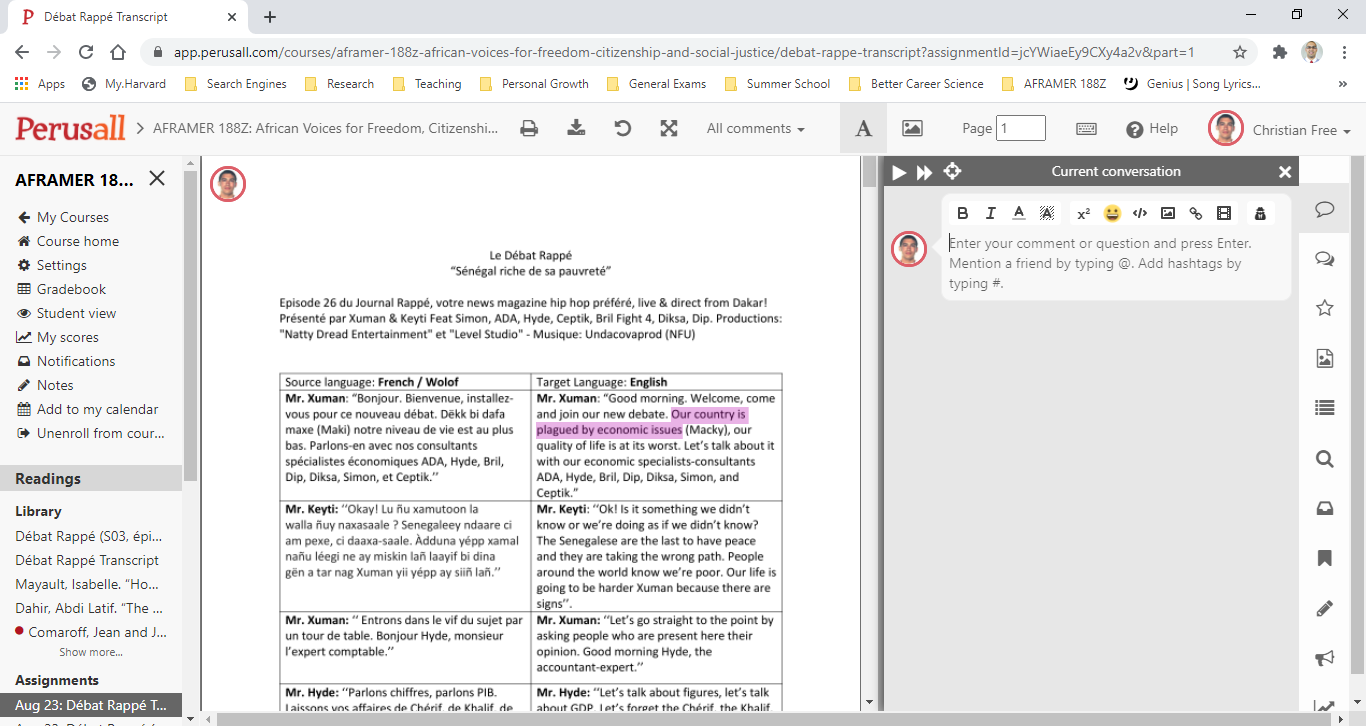Open the Help link
Screen dimensions: 1366x726
click(x=1152, y=129)
